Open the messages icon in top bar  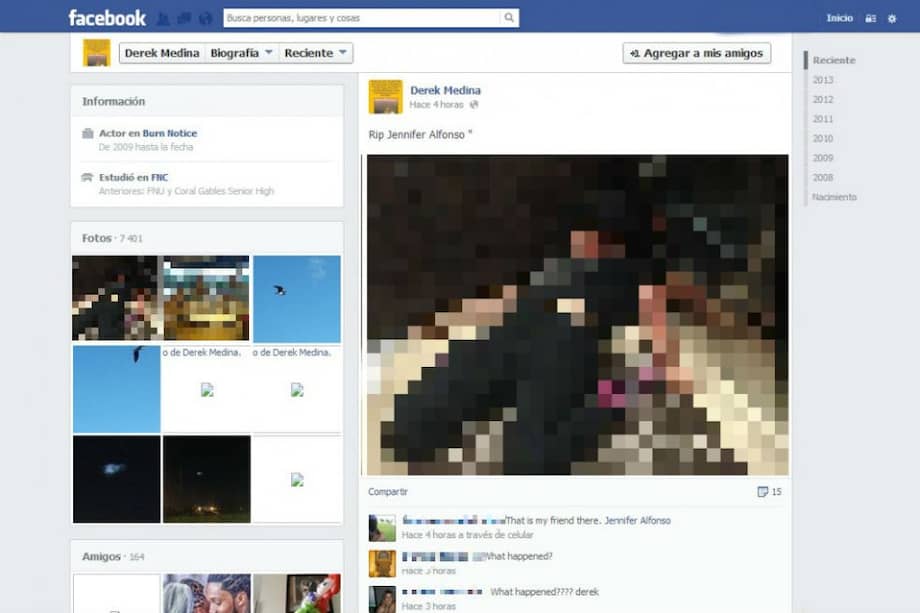tap(184, 19)
